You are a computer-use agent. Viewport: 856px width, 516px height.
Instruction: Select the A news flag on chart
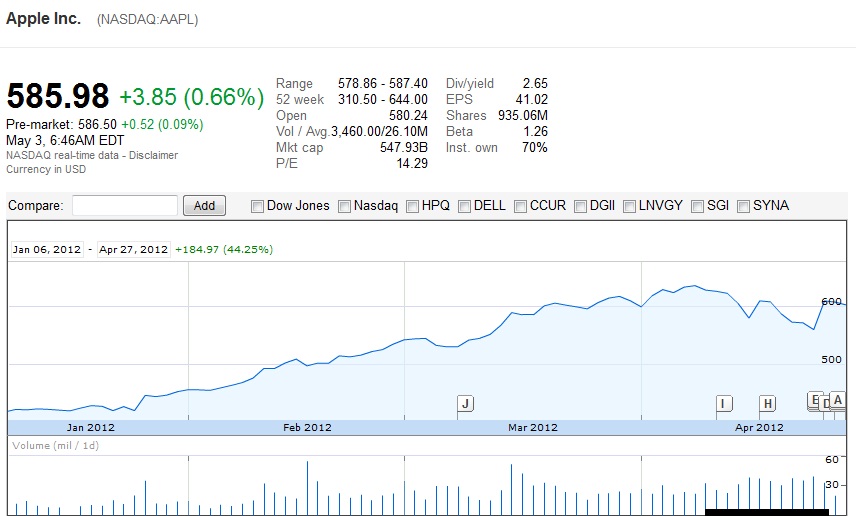coord(838,400)
